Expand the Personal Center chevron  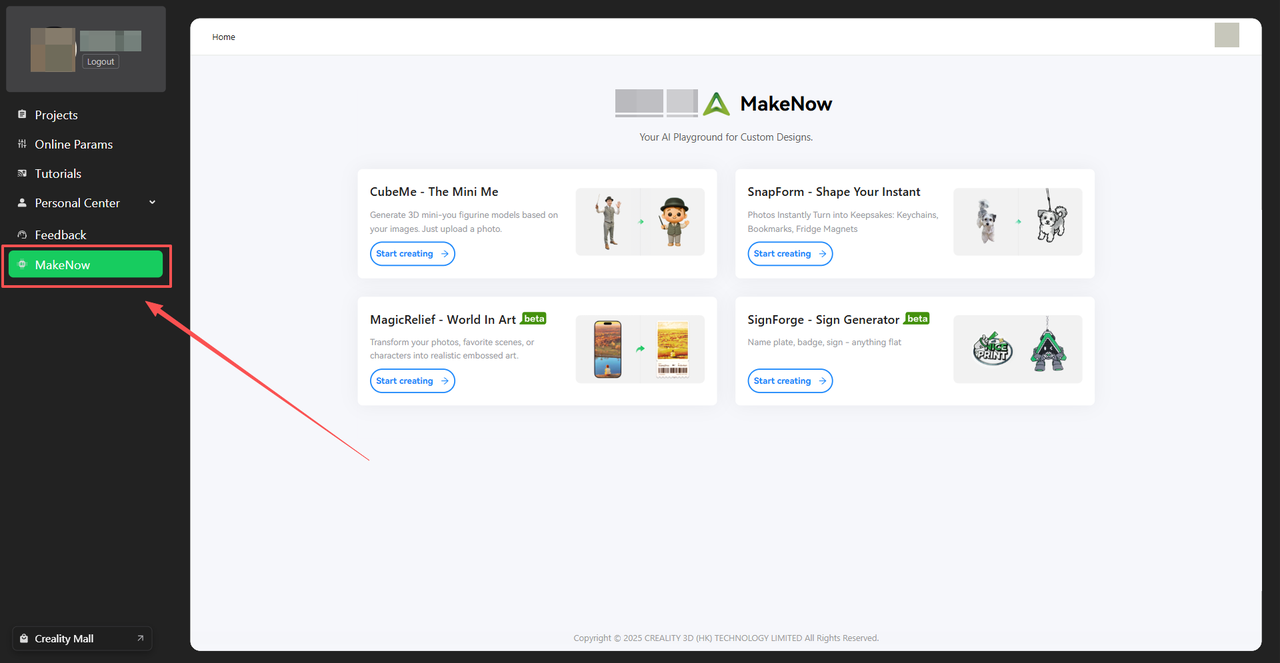pyautogui.click(x=152, y=202)
